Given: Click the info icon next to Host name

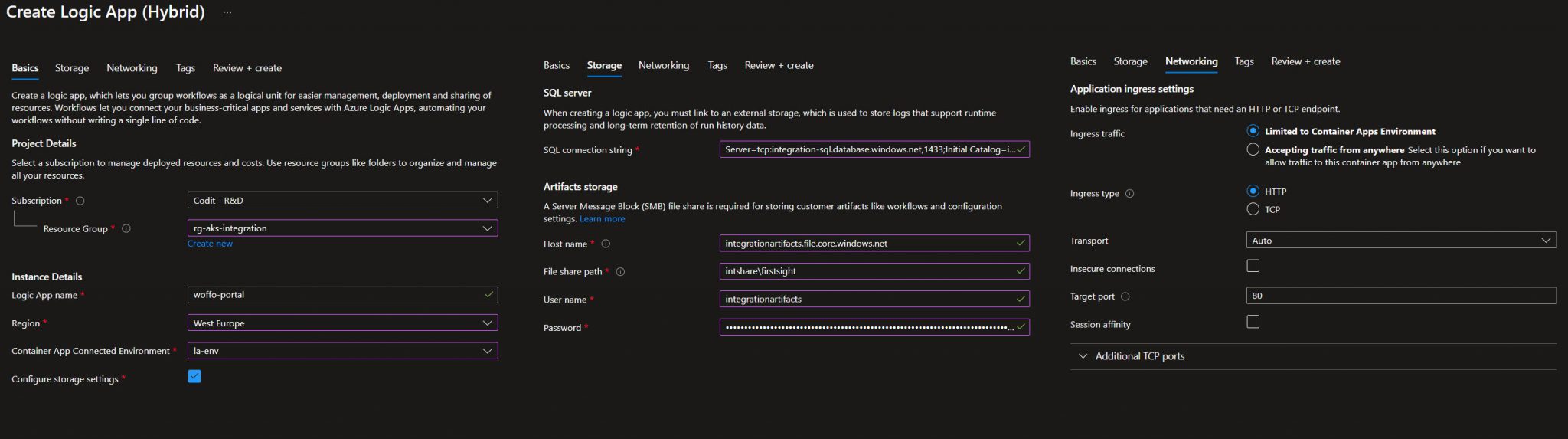Looking at the screenshot, I should pos(606,244).
